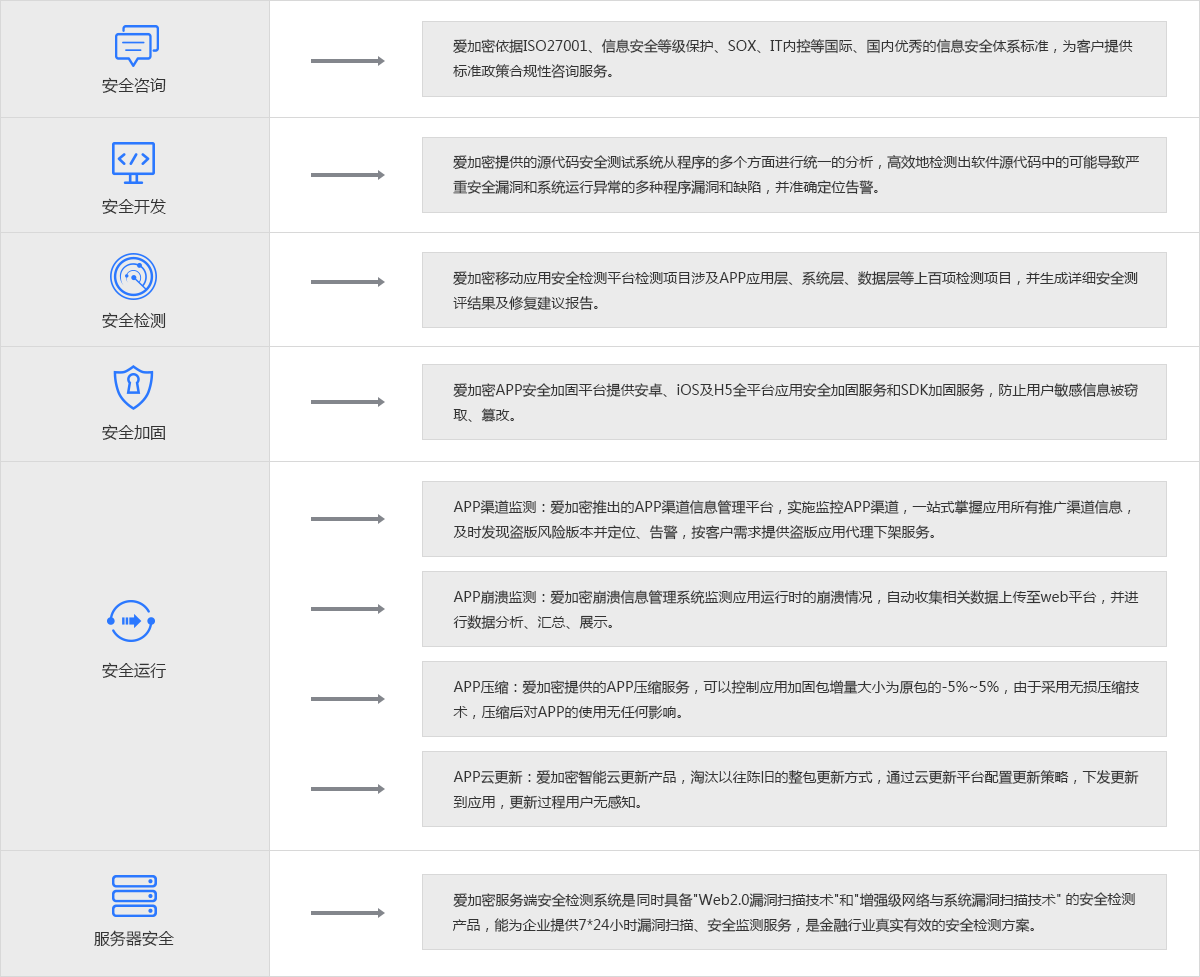Click the APP渠道监测 description box
The height and width of the screenshot is (977, 1200).
coord(794,519)
